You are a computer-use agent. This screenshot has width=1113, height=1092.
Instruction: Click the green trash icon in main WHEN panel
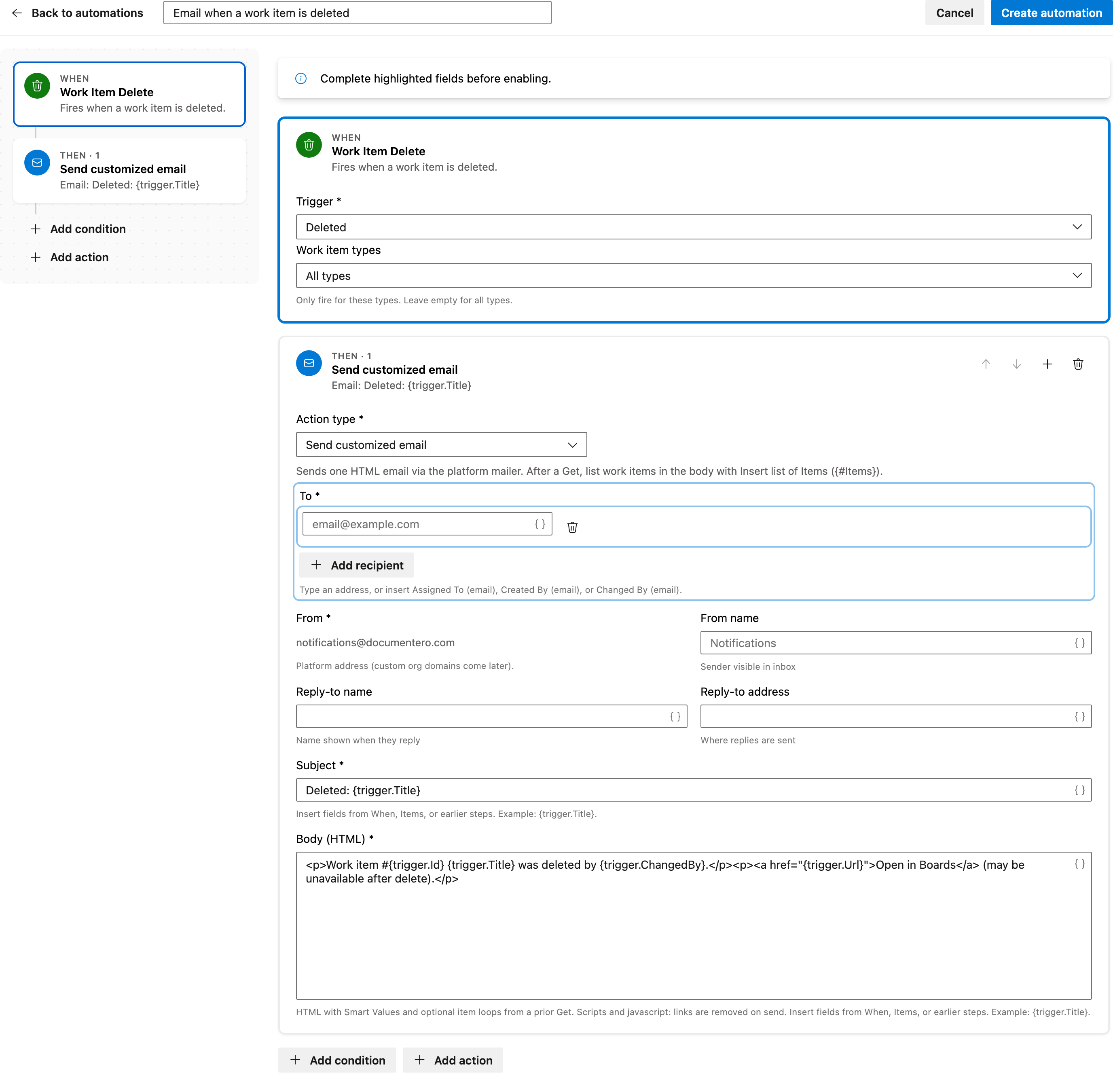click(309, 145)
